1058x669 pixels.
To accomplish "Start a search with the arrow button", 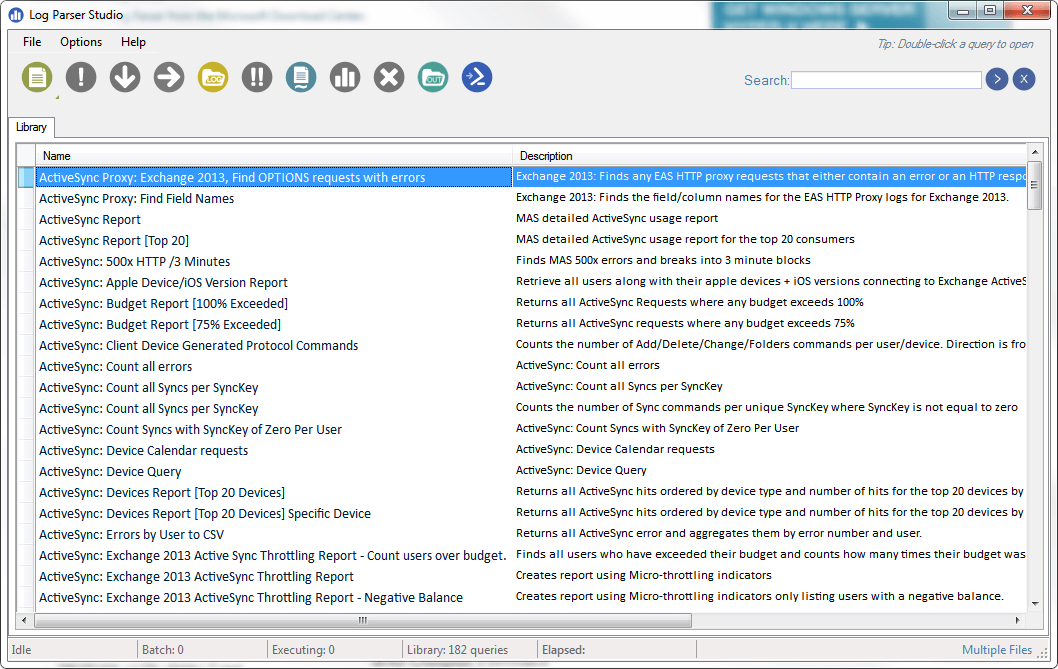I will [996, 79].
